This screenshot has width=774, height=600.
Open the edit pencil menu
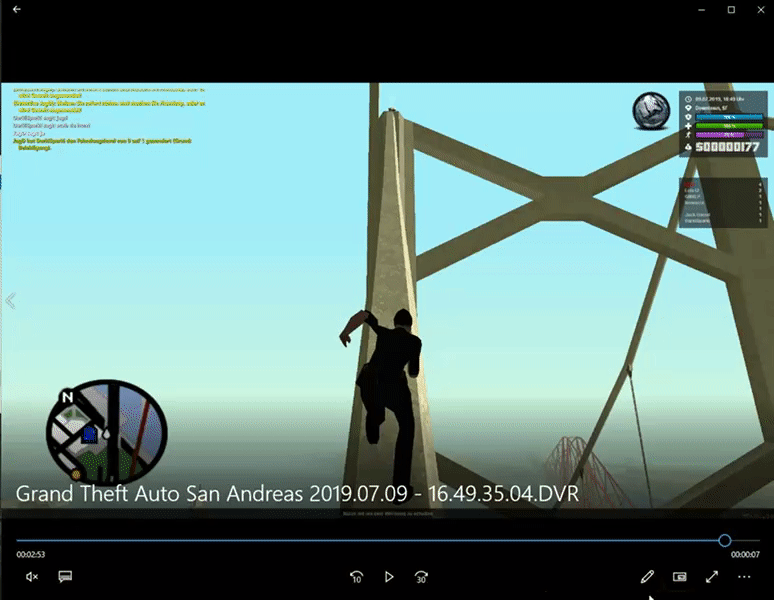(x=647, y=576)
